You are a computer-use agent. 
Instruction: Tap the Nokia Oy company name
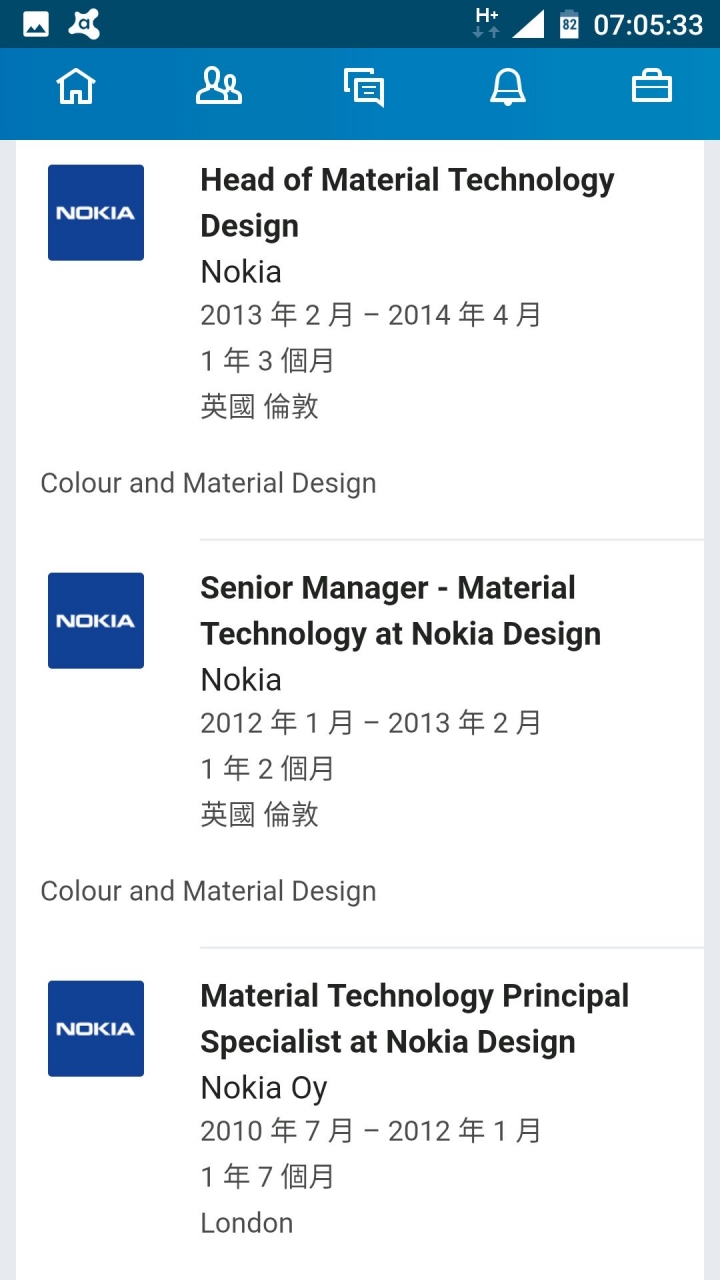coord(264,1088)
